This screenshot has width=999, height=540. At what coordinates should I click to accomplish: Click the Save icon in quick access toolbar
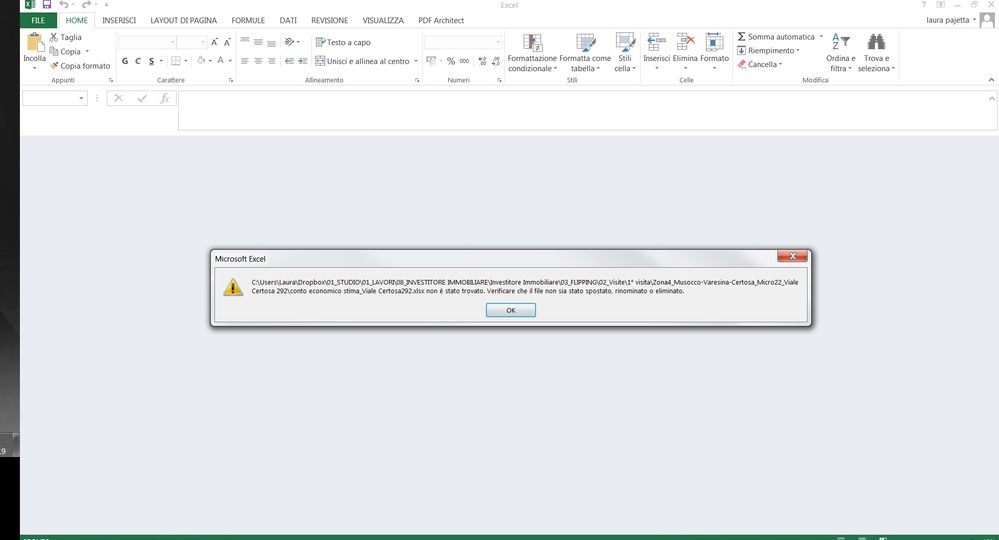(47, 4)
